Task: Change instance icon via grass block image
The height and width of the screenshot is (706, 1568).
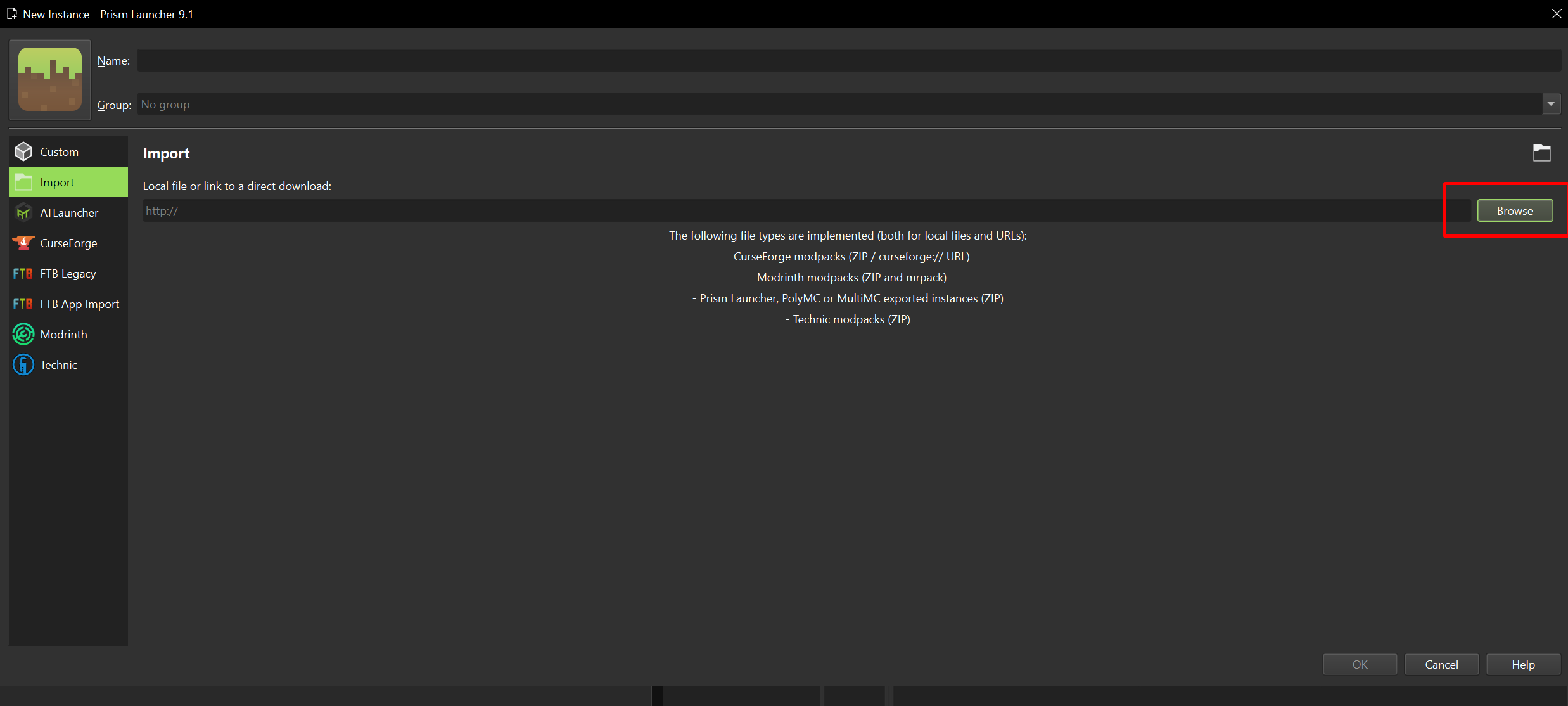Action: (x=50, y=80)
